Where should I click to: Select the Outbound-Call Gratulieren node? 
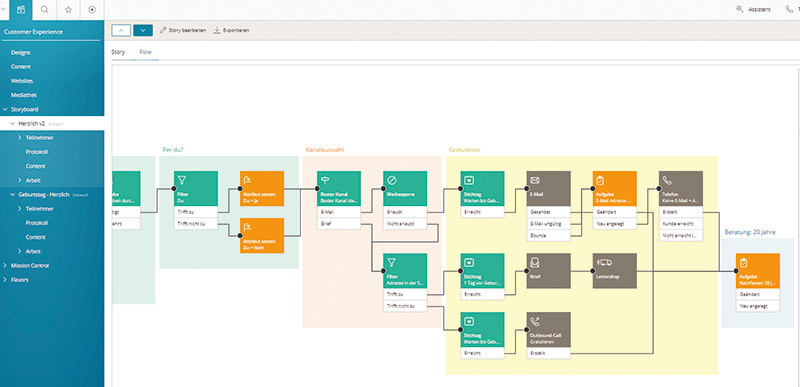[548, 329]
